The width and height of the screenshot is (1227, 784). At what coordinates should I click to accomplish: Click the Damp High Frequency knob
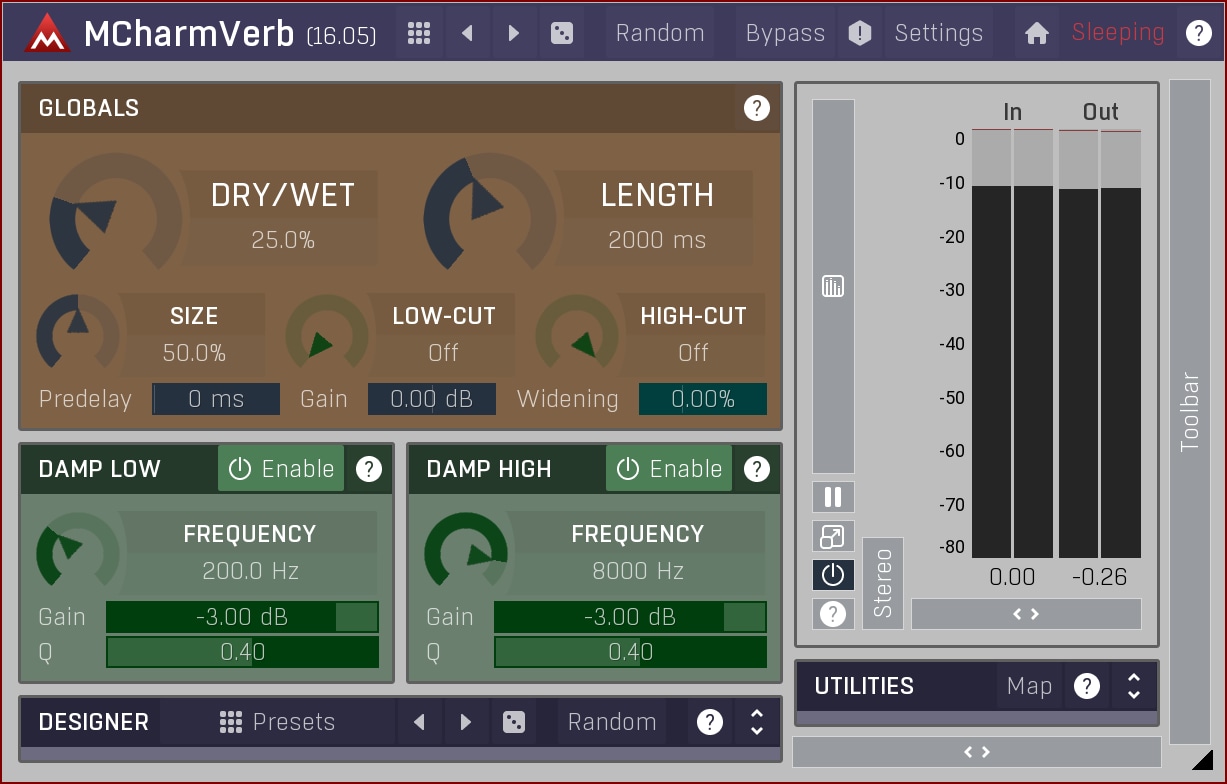click(466, 552)
